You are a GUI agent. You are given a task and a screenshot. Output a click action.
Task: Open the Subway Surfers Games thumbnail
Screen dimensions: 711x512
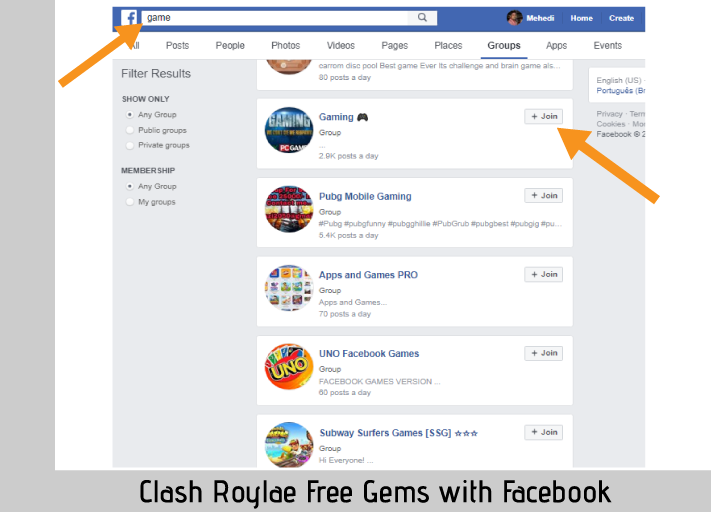tap(289, 444)
